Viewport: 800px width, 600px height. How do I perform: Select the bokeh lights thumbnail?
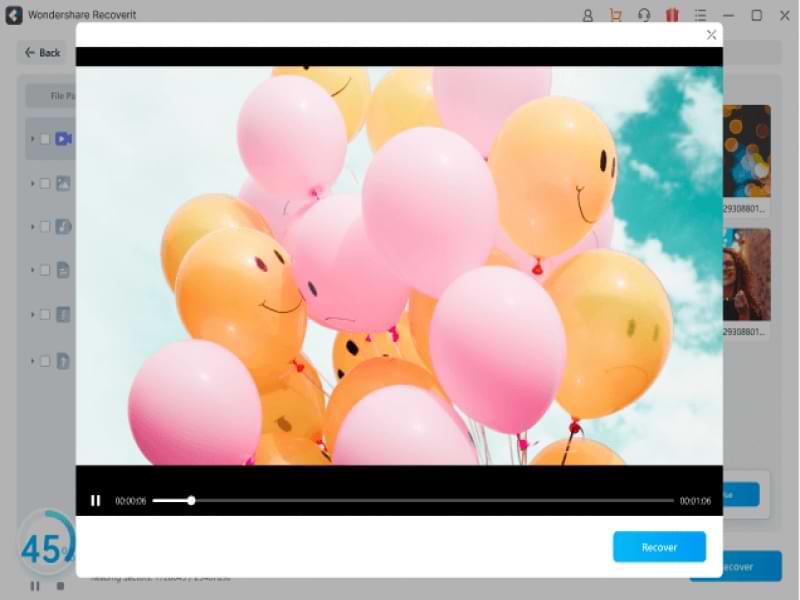(746, 151)
